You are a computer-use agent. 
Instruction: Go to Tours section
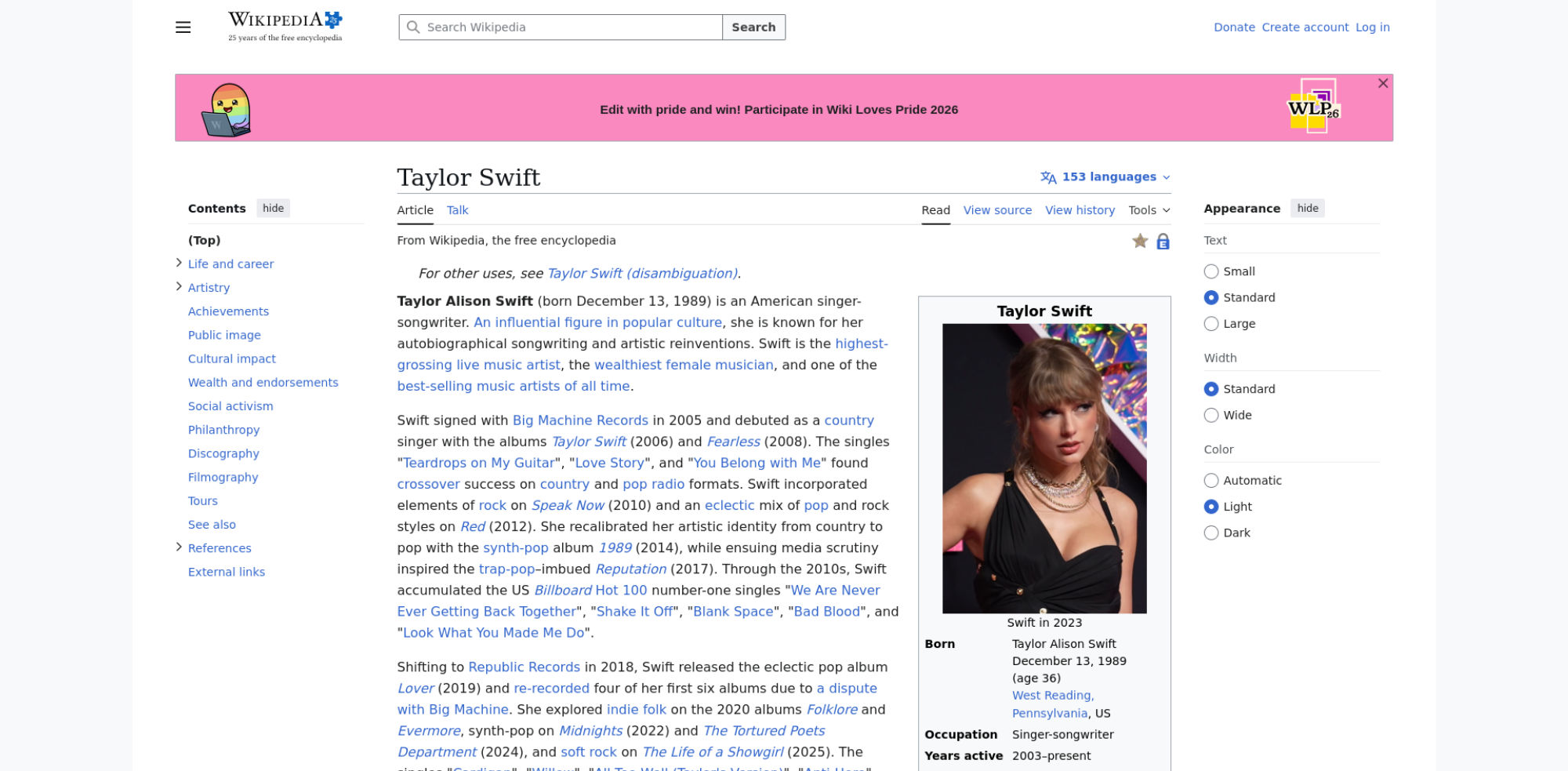click(x=203, y=500)
